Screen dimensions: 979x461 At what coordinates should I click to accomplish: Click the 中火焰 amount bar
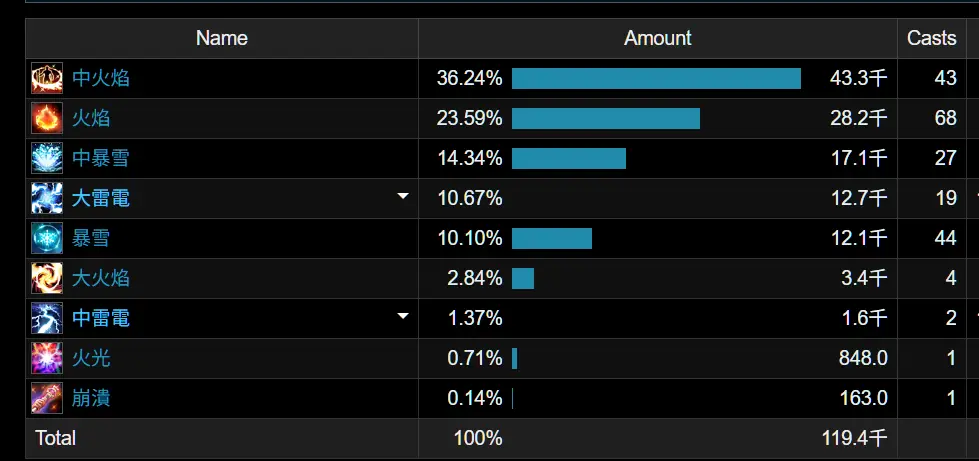tap(656, 78)
